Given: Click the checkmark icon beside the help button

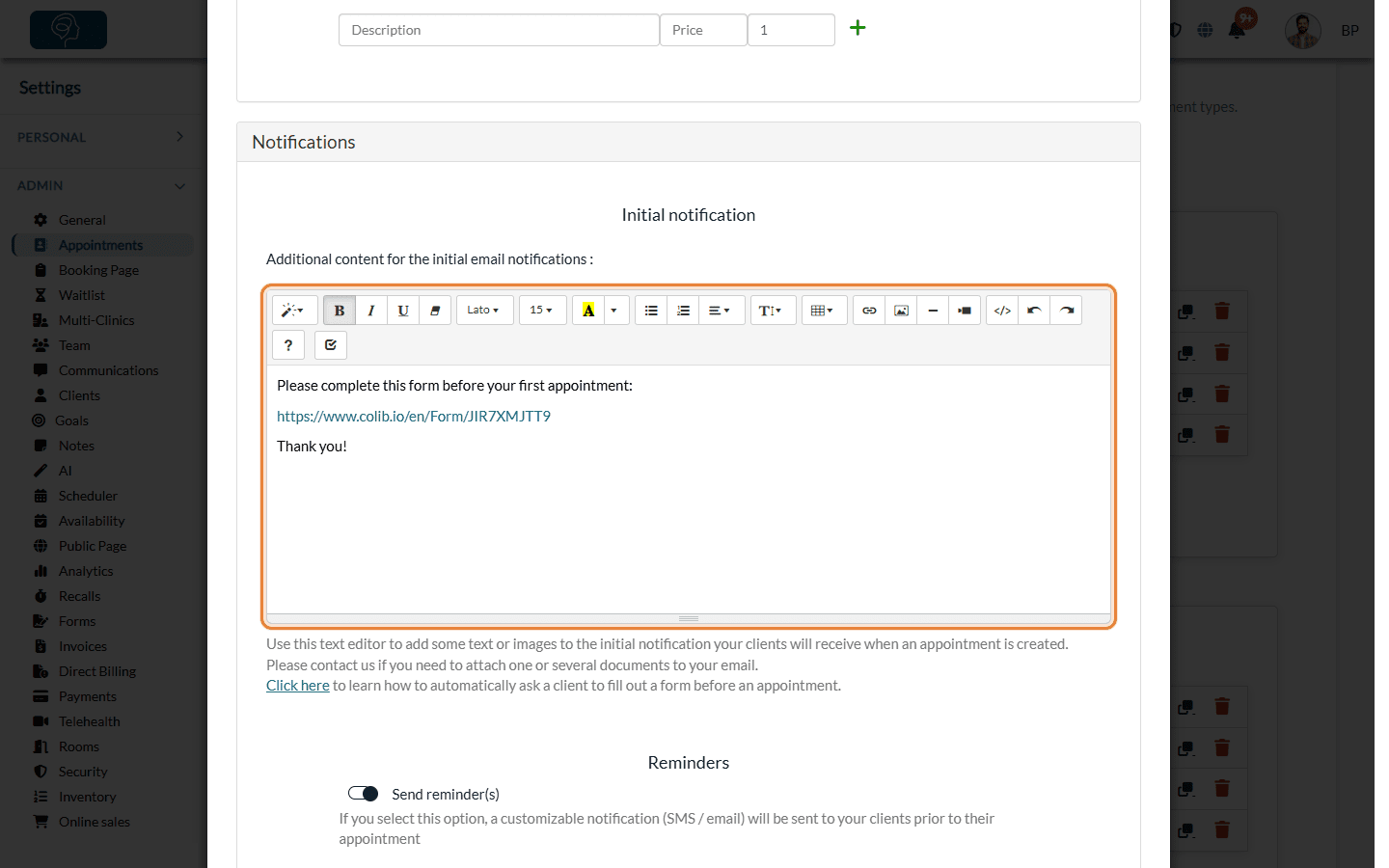Looking at the screenshot, I should [331, 345].
